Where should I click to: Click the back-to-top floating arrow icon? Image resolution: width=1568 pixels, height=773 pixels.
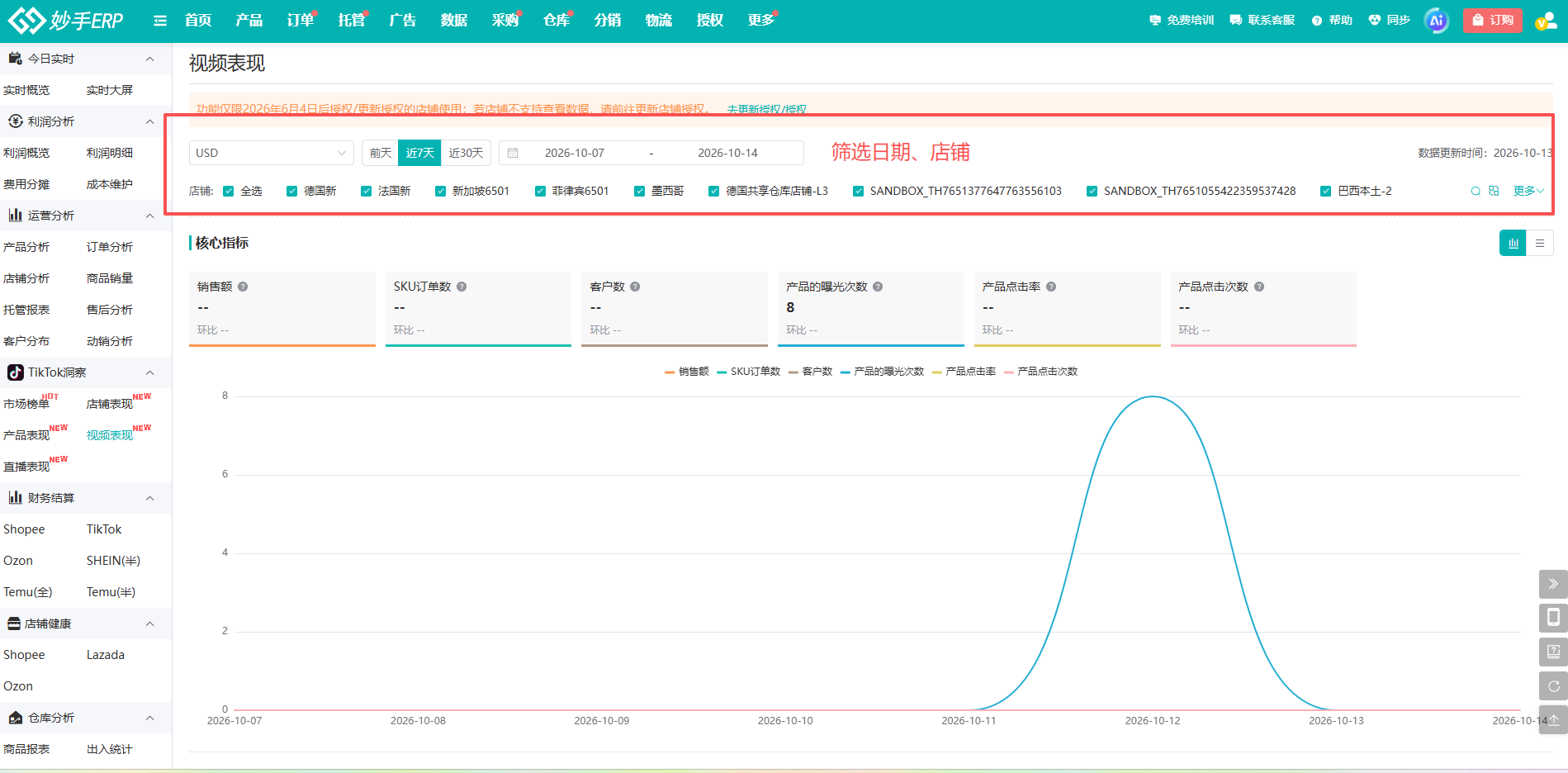(1553, 719)
